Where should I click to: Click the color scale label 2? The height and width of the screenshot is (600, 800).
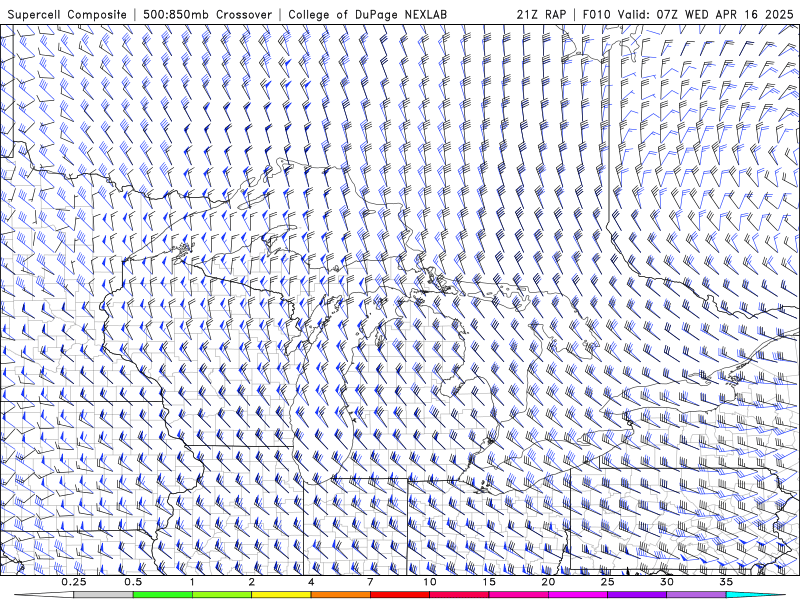(x=252, y=582)
